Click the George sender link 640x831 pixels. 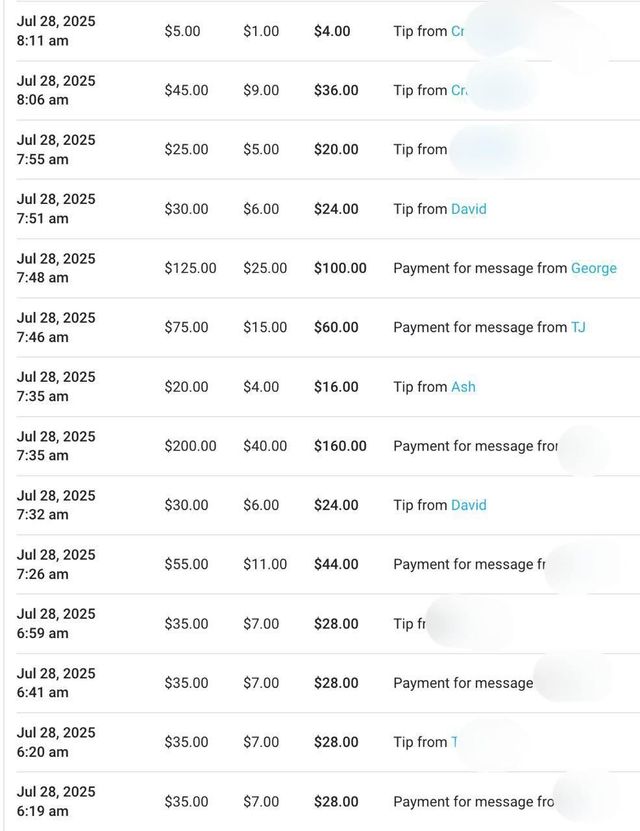tap(593, 268)
